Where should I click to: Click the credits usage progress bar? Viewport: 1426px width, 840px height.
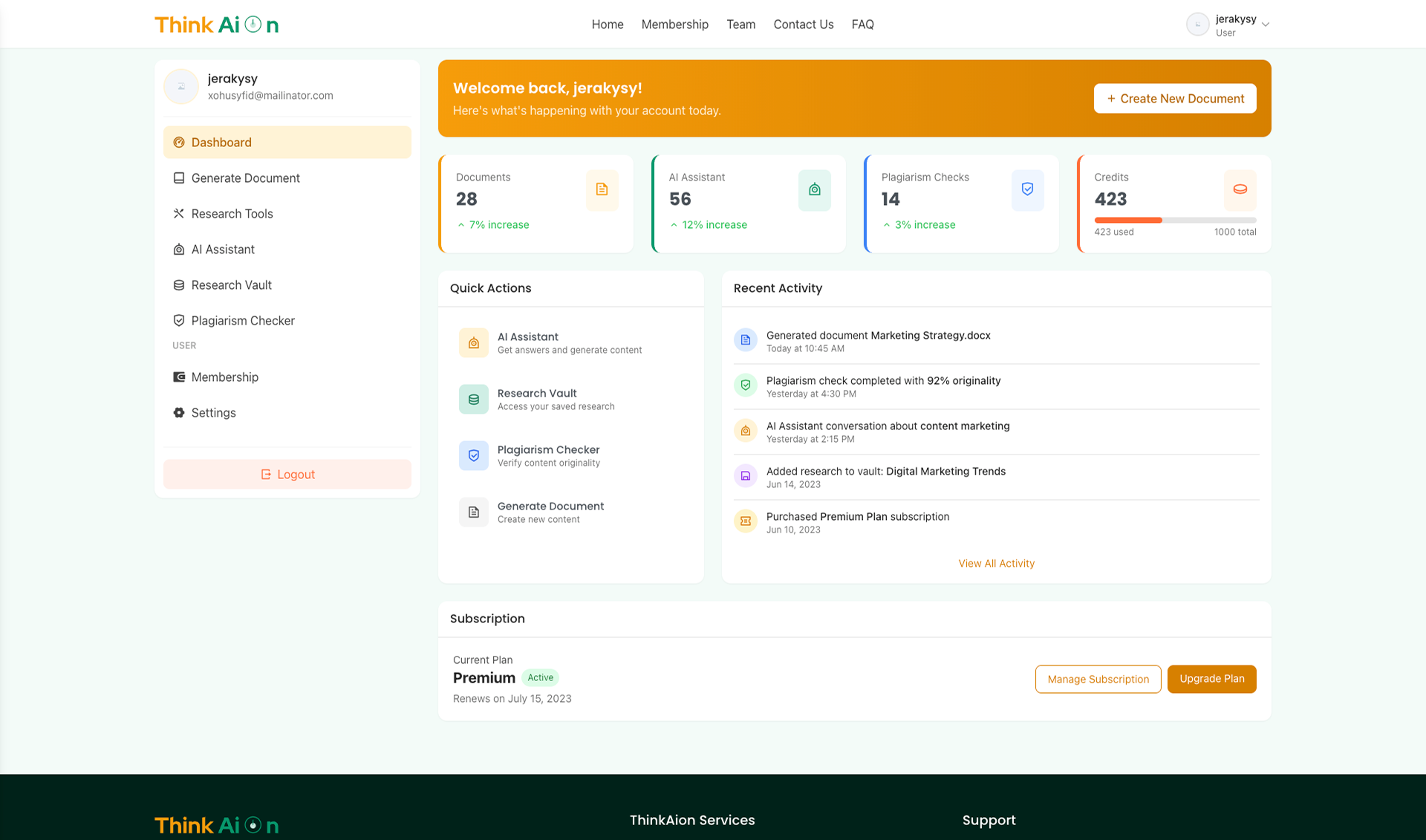(x=1175, y=220)
